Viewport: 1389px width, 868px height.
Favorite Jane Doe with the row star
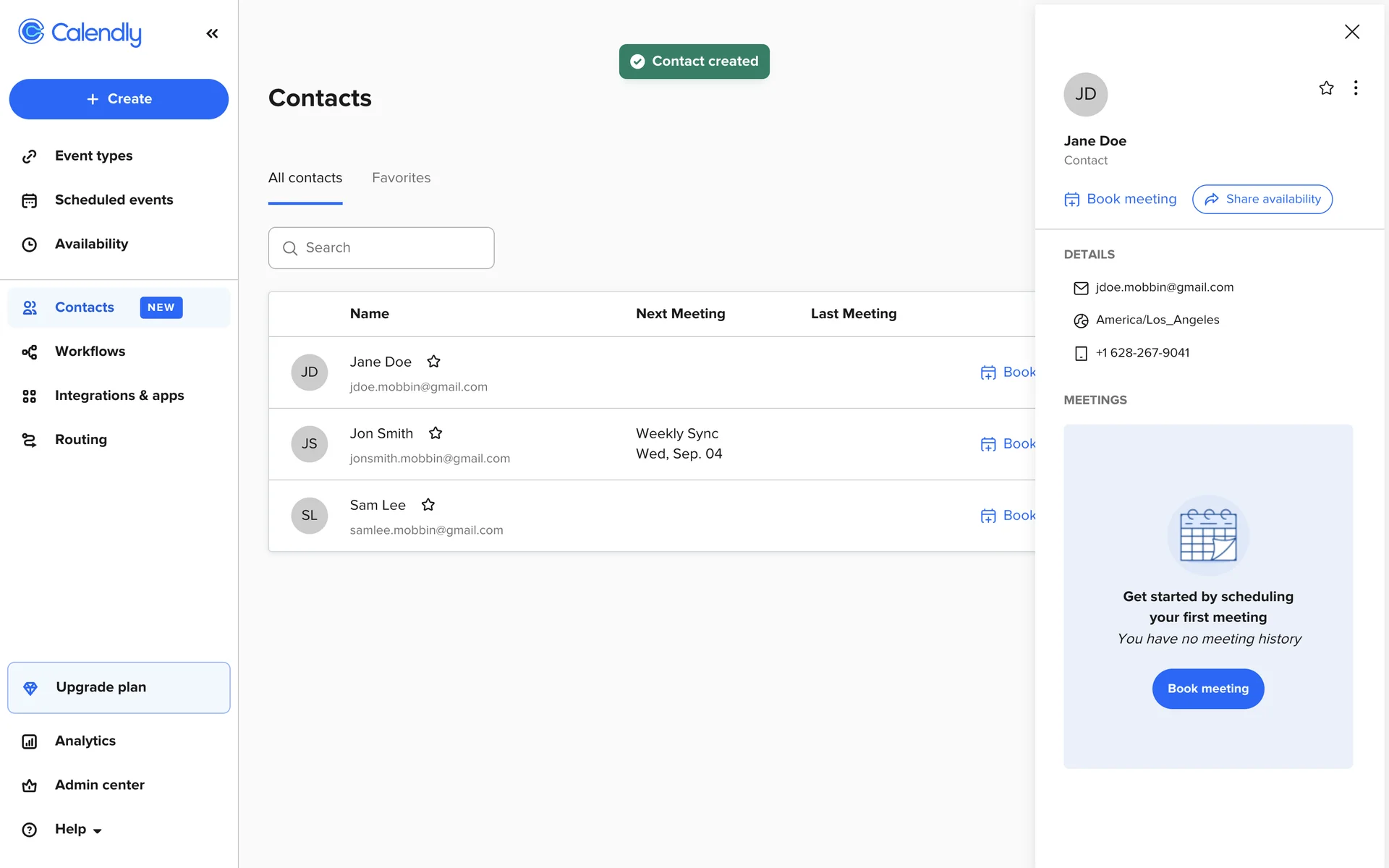coord(433,362)
